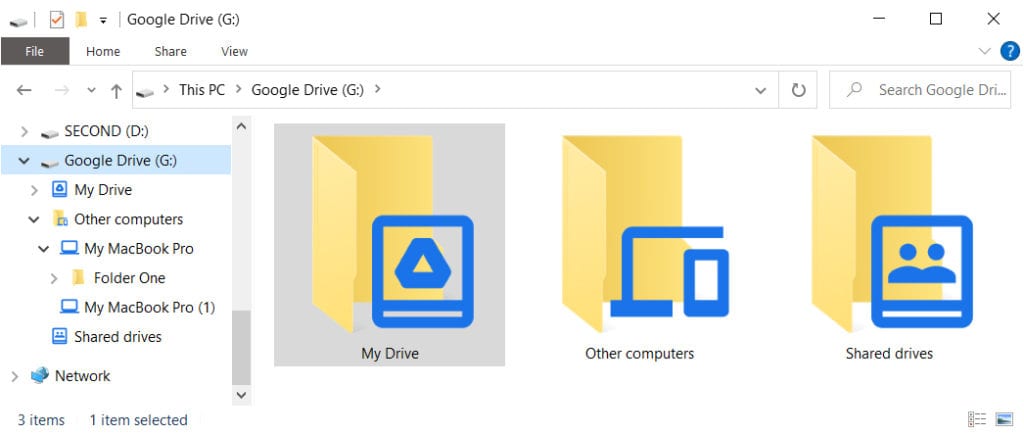The image size is (1024, 435).
Task: Open the Other computers folder icon
Action: tap(645, 232)
